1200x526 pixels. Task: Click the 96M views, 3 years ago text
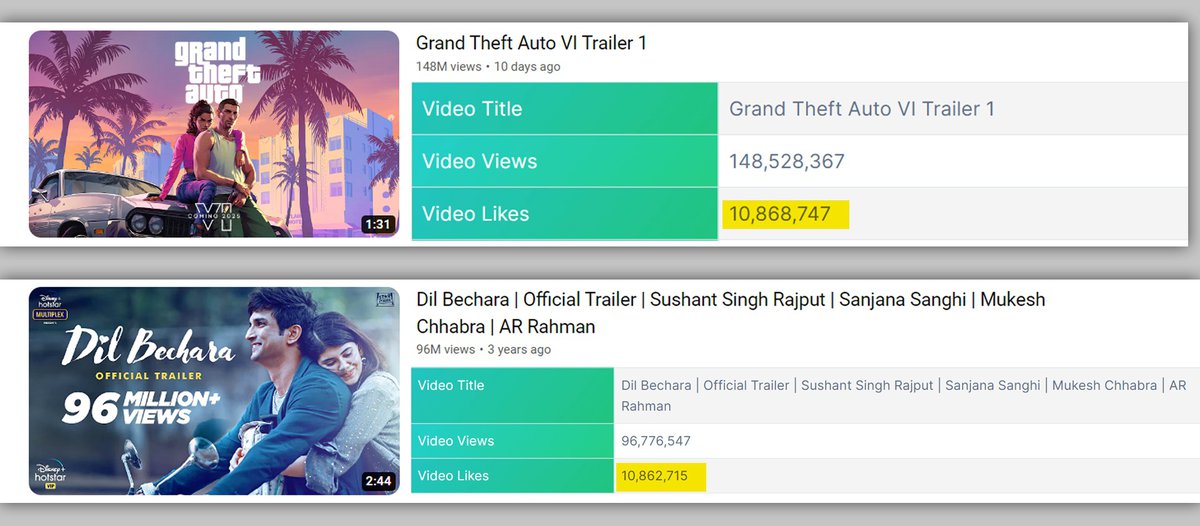(483, 350)
